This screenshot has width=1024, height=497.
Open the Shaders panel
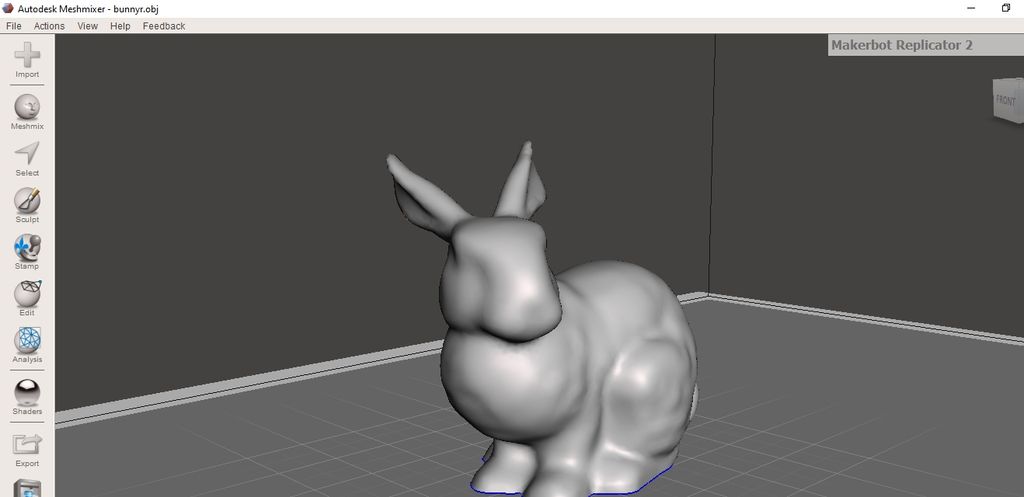[27, 392]
